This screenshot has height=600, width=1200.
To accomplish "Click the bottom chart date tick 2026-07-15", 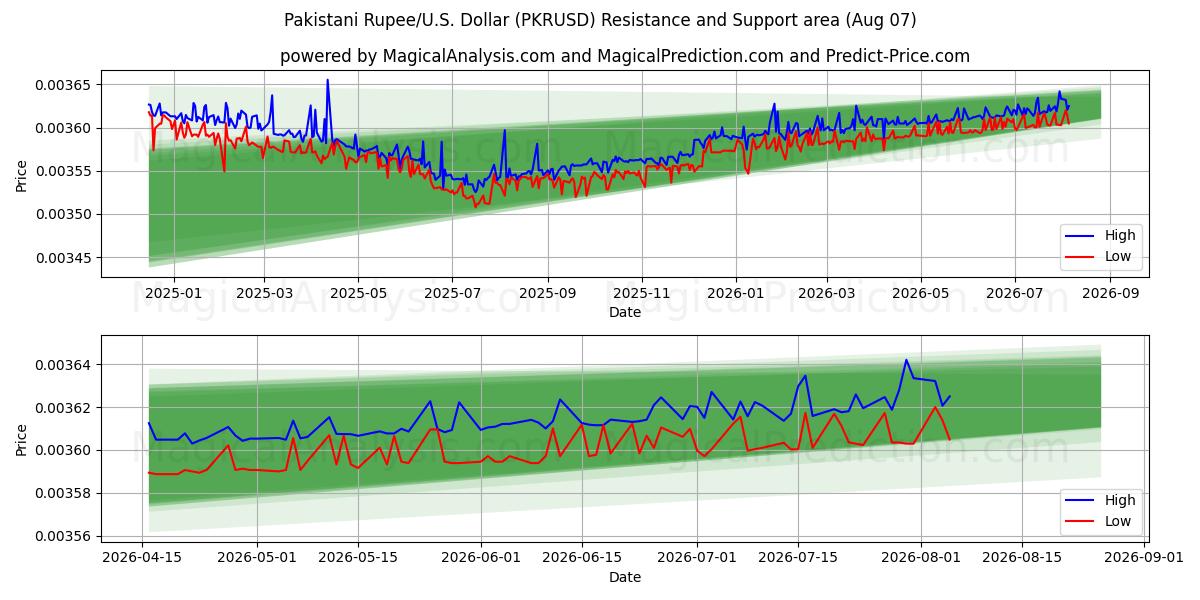I will [798, 558].
